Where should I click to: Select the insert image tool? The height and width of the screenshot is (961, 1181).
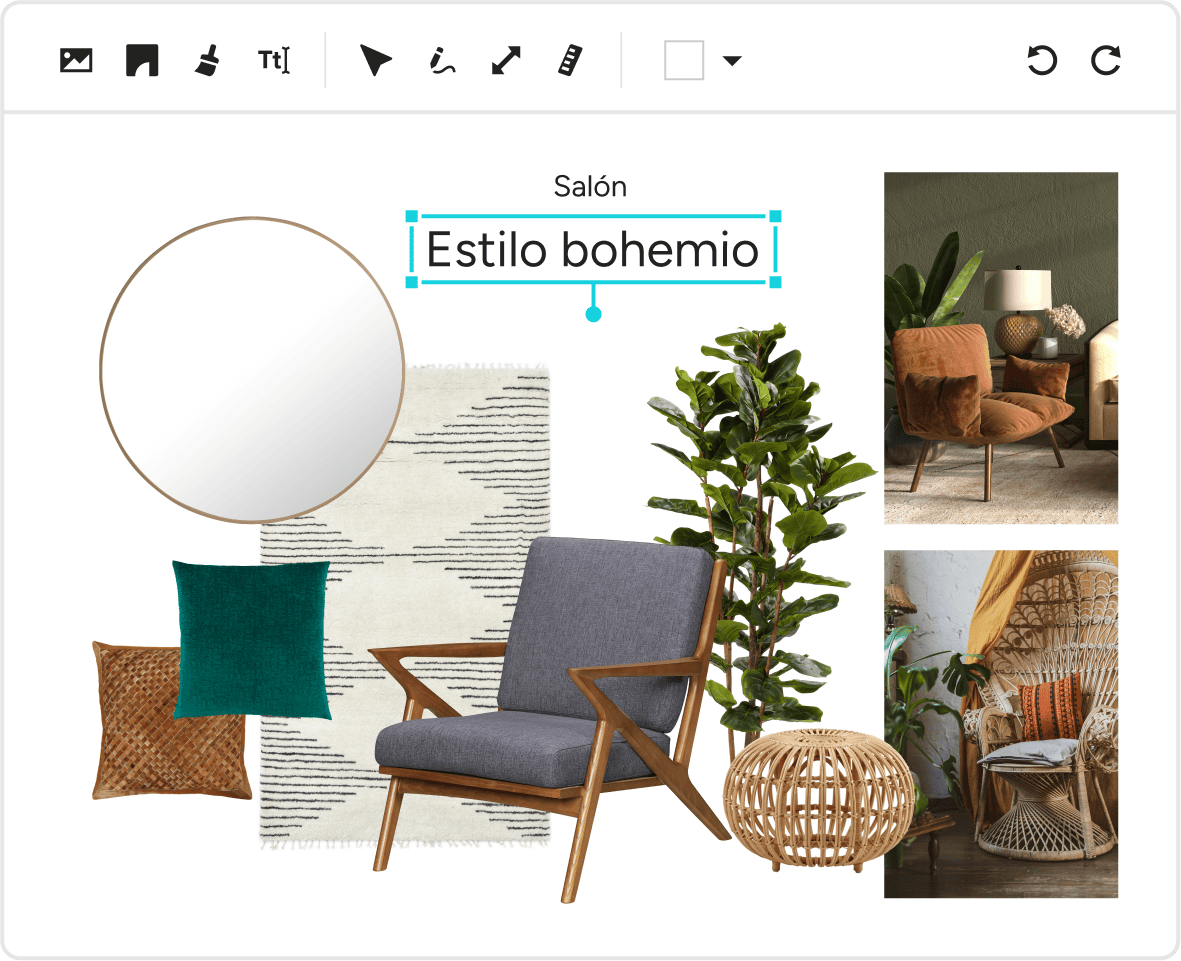tap(76, 61)
